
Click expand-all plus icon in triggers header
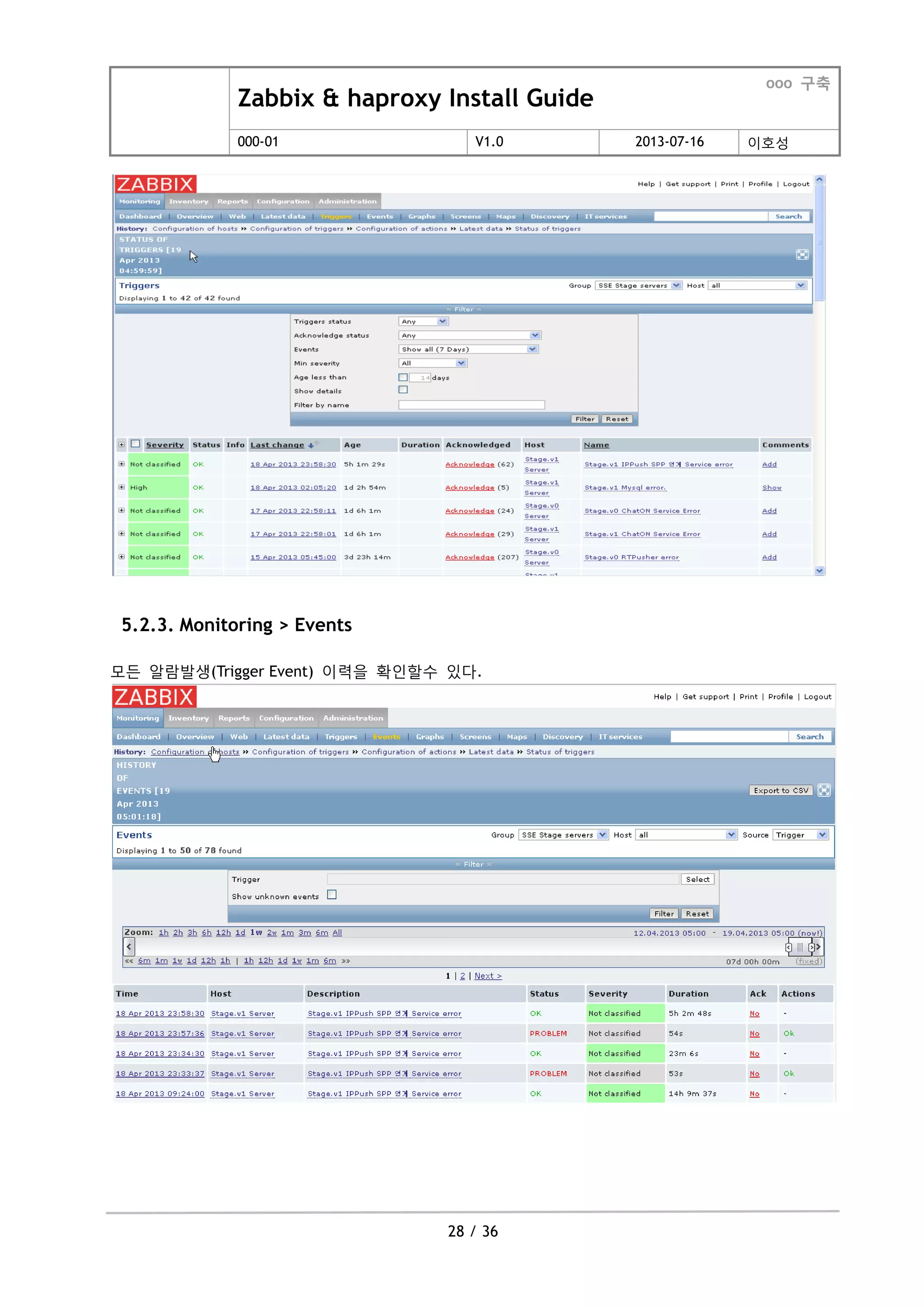point(121,444)
